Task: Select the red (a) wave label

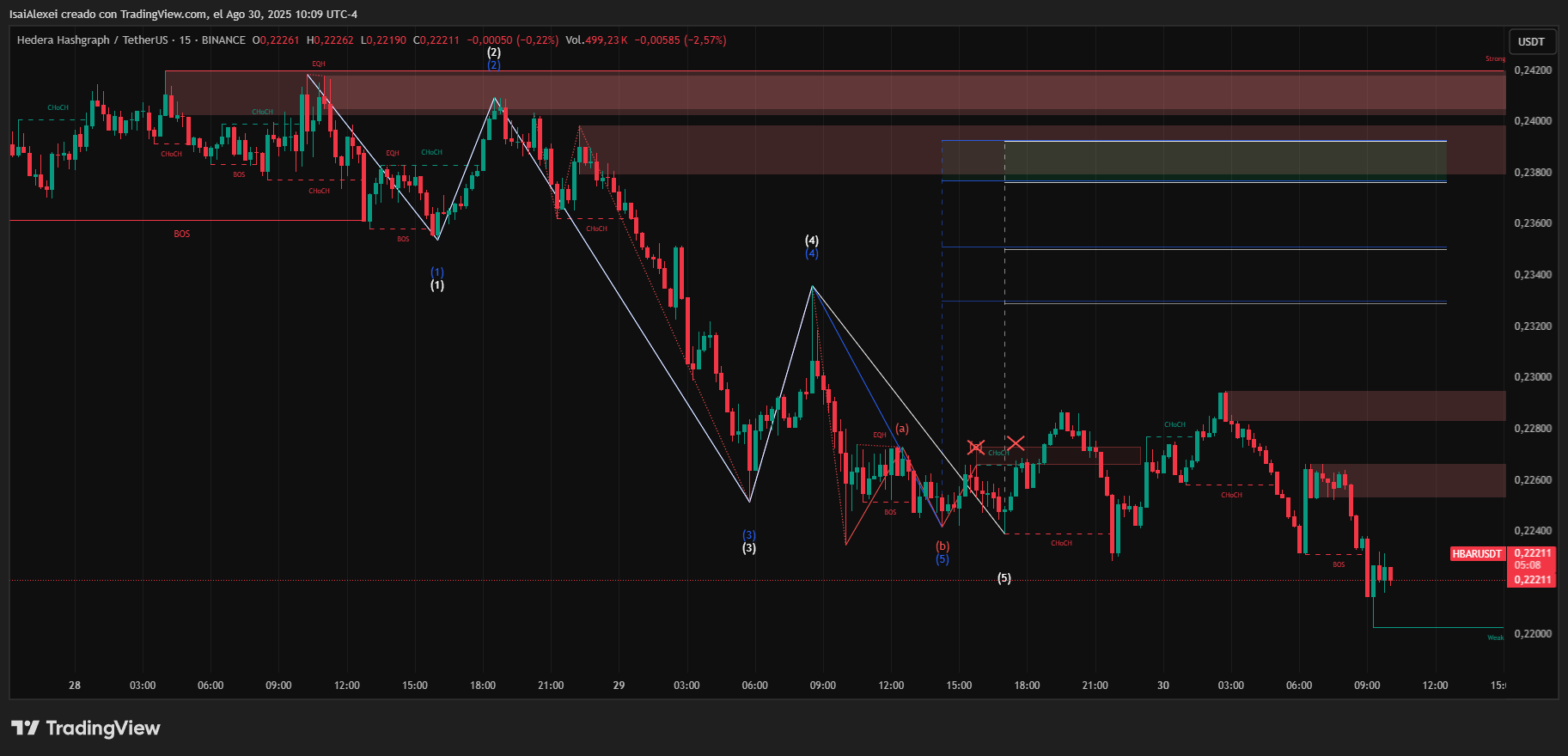Action: pyautogui.click(x=901, y=428)
